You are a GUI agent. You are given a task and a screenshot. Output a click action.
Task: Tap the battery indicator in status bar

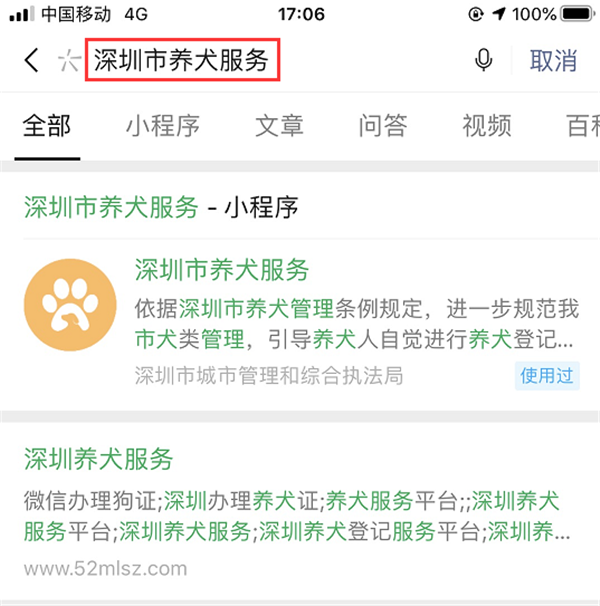pyautogui.click(x=578, y=15)
